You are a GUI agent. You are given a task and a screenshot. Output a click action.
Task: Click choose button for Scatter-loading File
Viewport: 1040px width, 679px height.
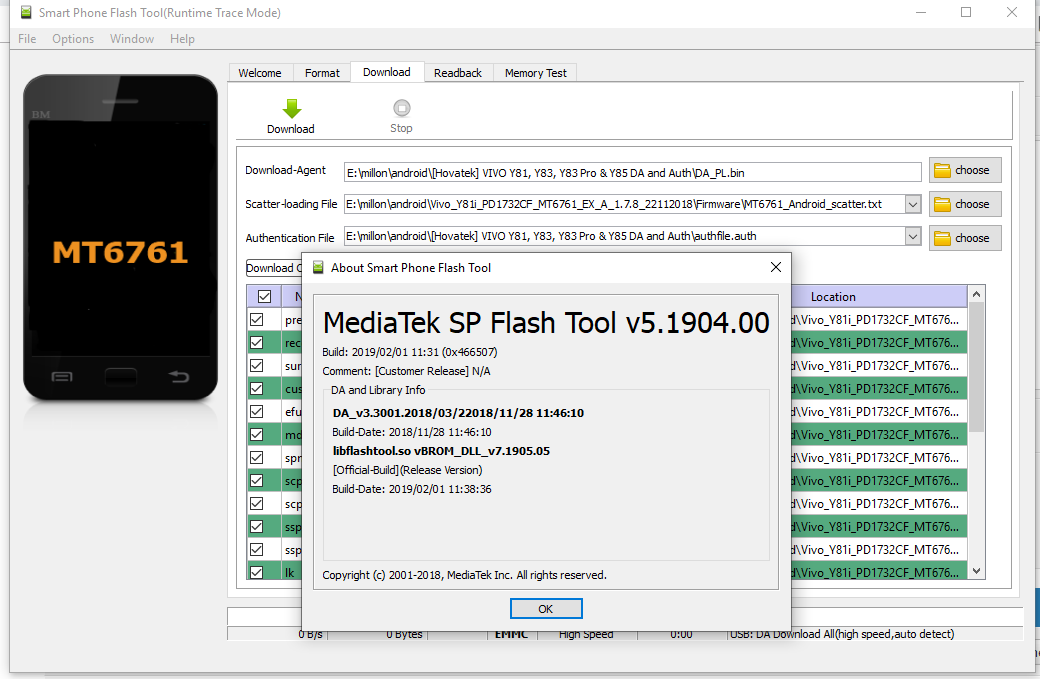point(965,204)
